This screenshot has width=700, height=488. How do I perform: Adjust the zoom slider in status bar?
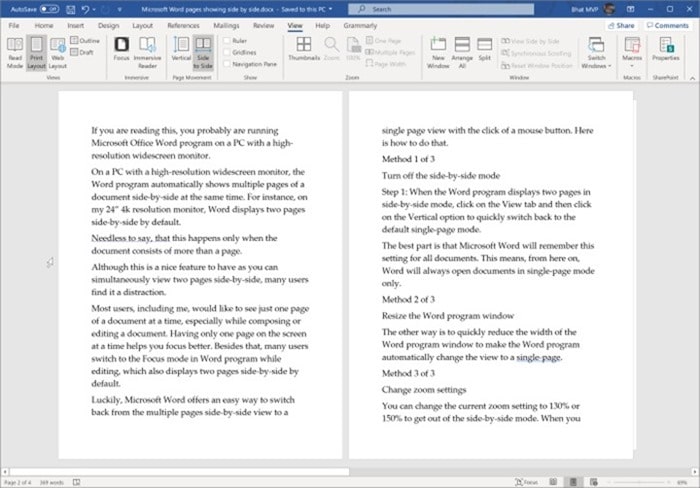pyautogui.click(x=638, y=482)
